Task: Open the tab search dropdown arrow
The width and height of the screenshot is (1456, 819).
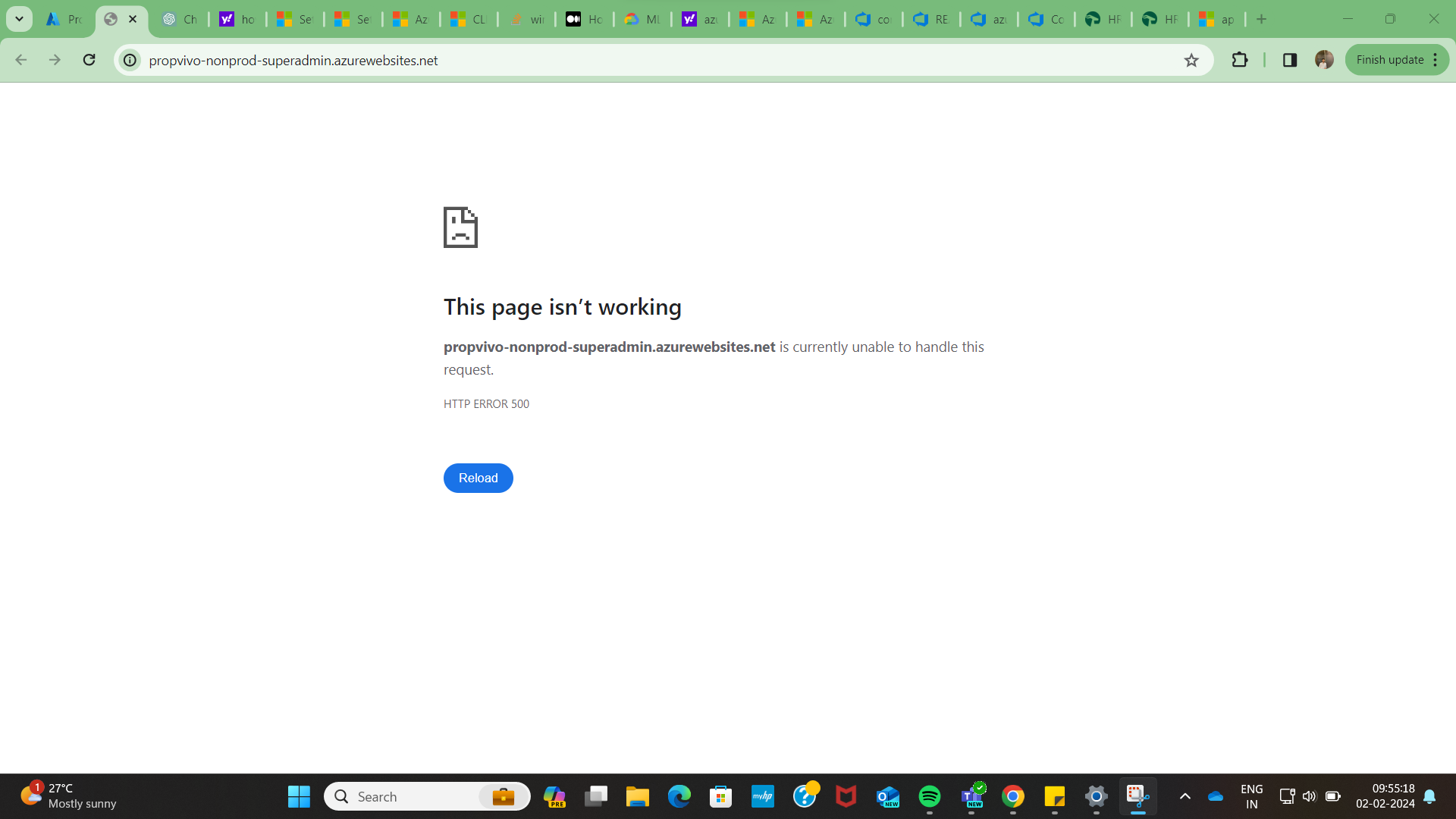Action: [19, 19]
